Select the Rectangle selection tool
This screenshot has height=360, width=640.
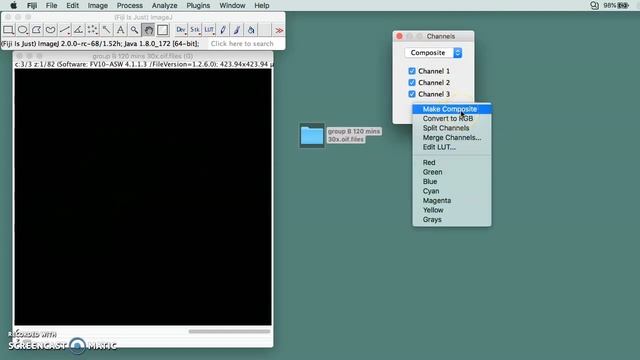(x=9, y=30)
